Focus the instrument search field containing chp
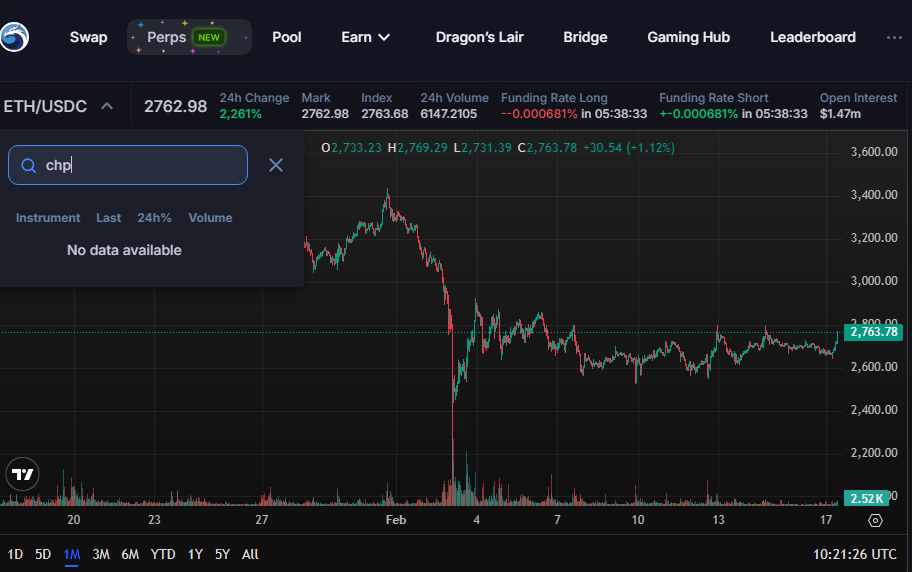The width and height of the screenshot is (912, 572). [128, 165]
